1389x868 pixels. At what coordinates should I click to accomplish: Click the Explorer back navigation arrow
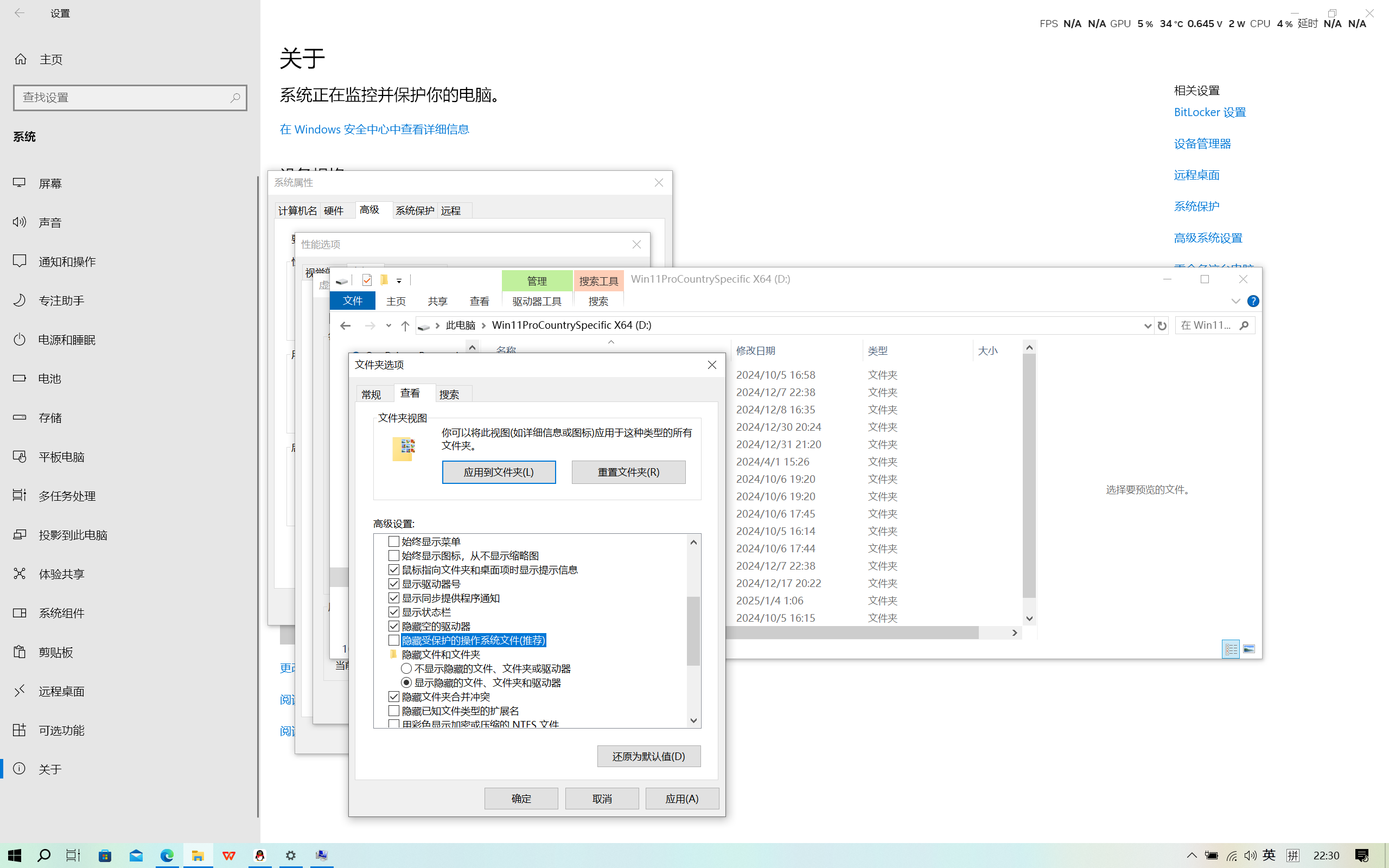345,325
